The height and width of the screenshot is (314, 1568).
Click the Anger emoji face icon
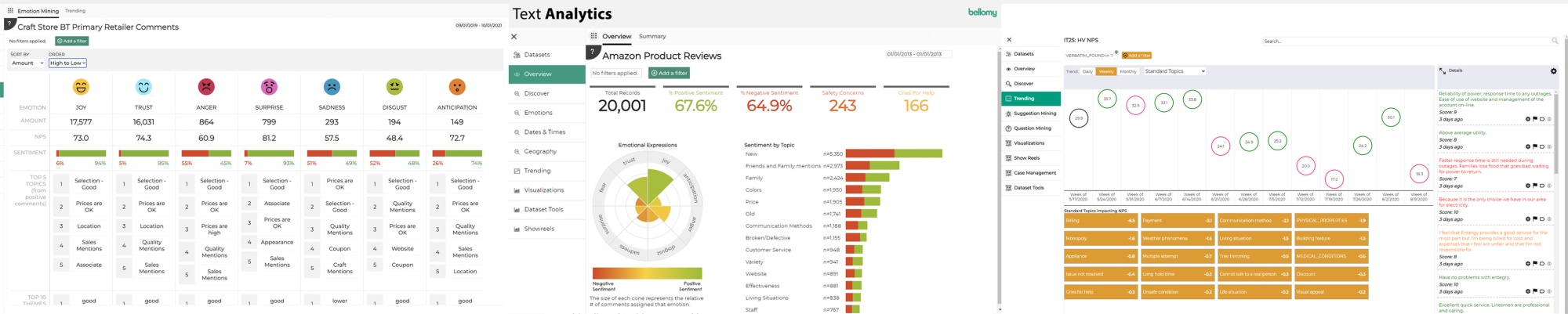206,87
